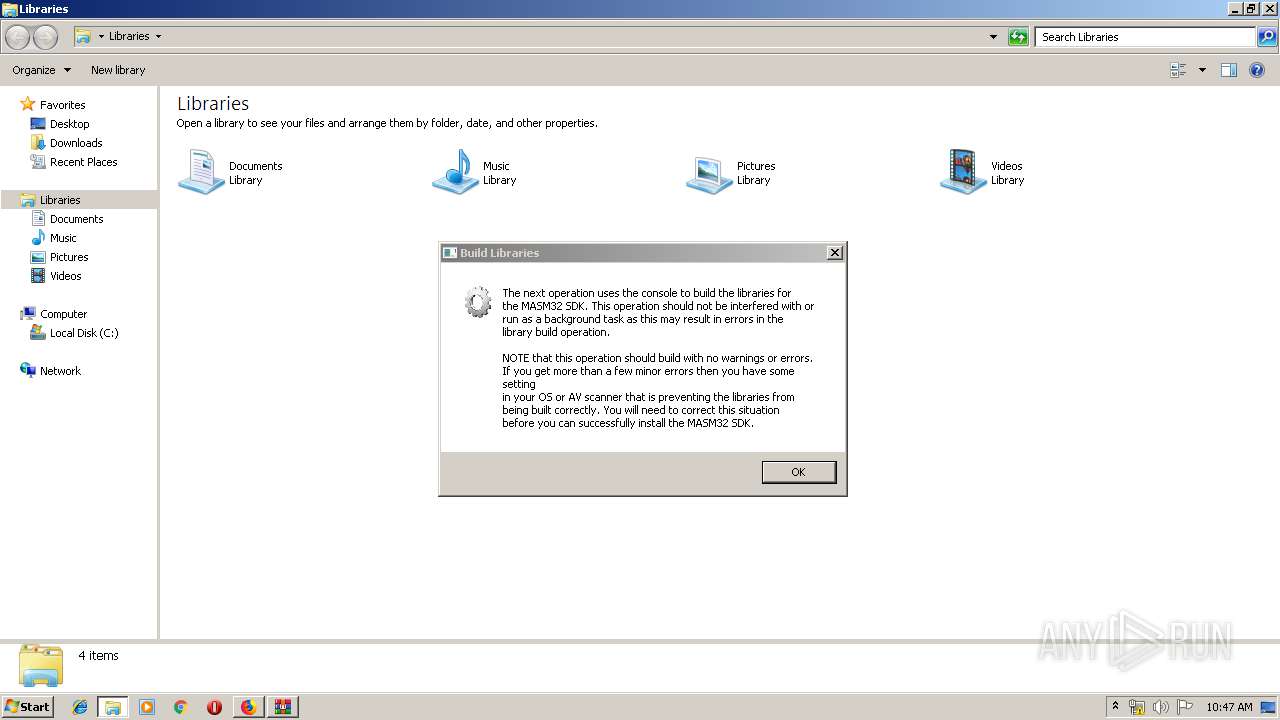This screenshot has width=1280, height=720.
Task: Toggle the preview pane
Action: (1229, 70)
